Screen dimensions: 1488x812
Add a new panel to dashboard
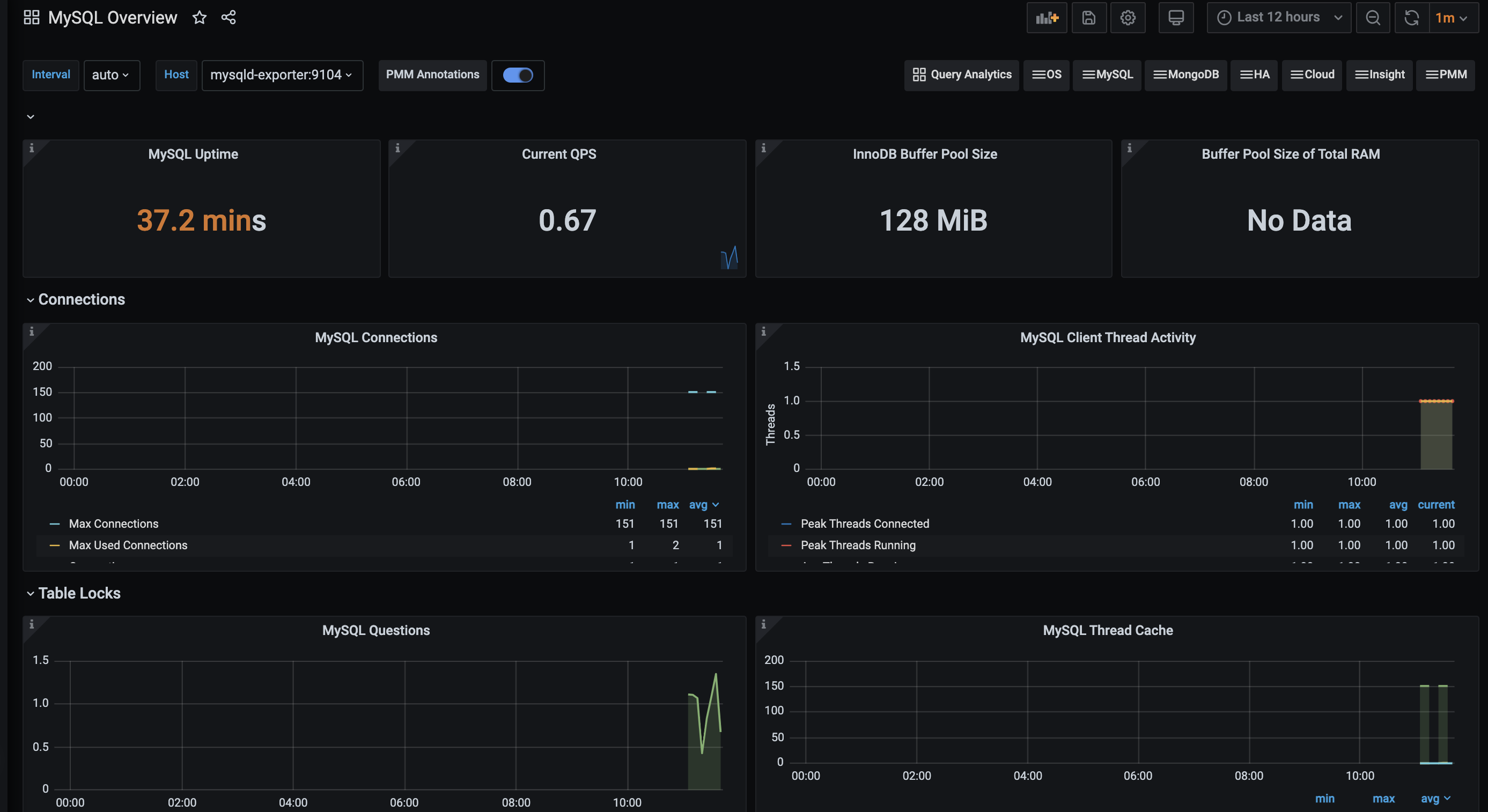pos(1047,18)
